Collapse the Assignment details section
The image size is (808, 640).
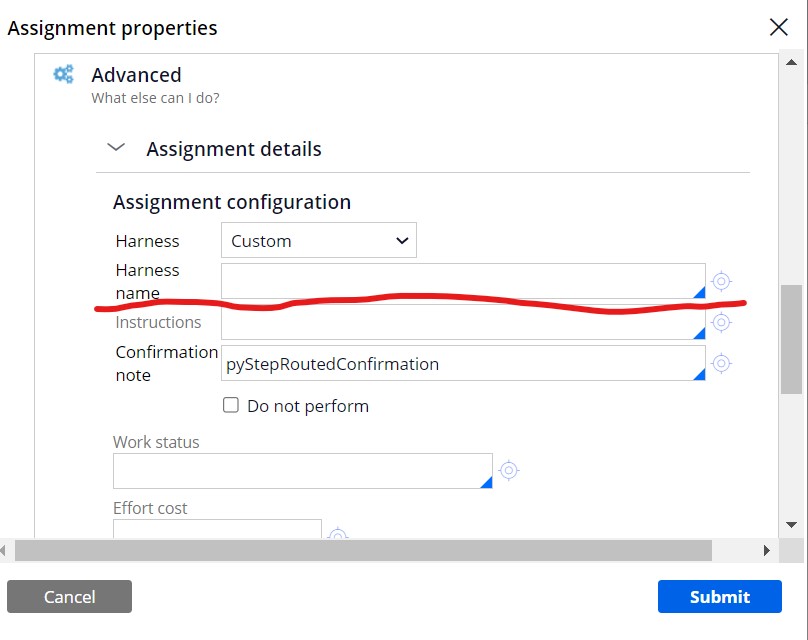tap(115, 146)
